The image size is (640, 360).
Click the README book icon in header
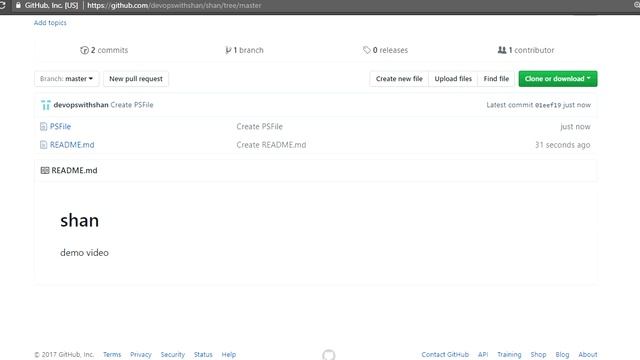[45, 171]
